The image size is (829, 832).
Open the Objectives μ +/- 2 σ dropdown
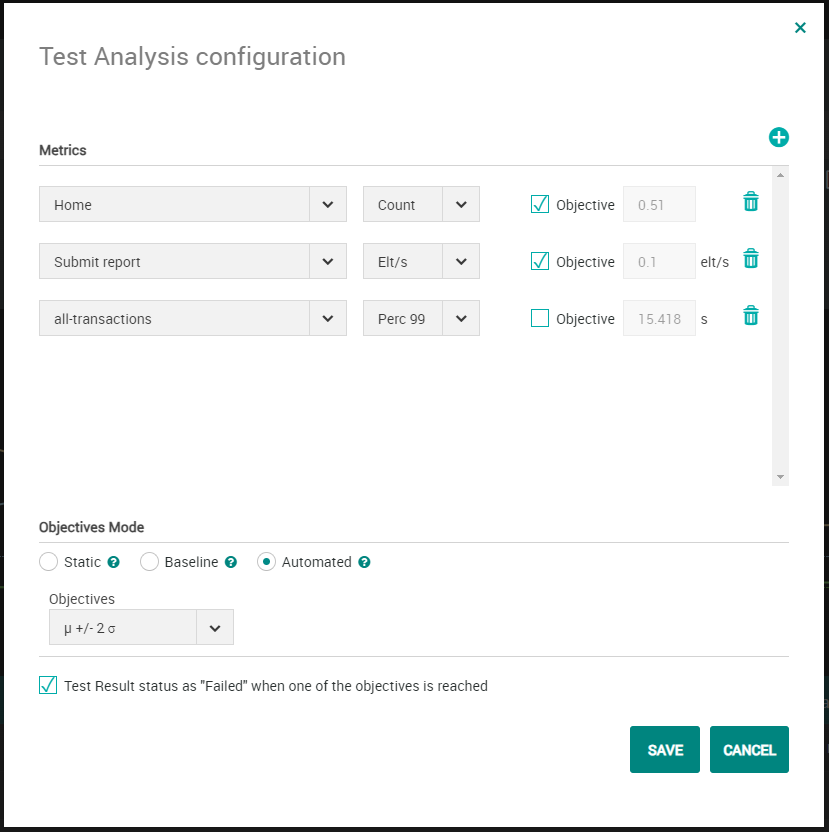(x=215, y=627)
